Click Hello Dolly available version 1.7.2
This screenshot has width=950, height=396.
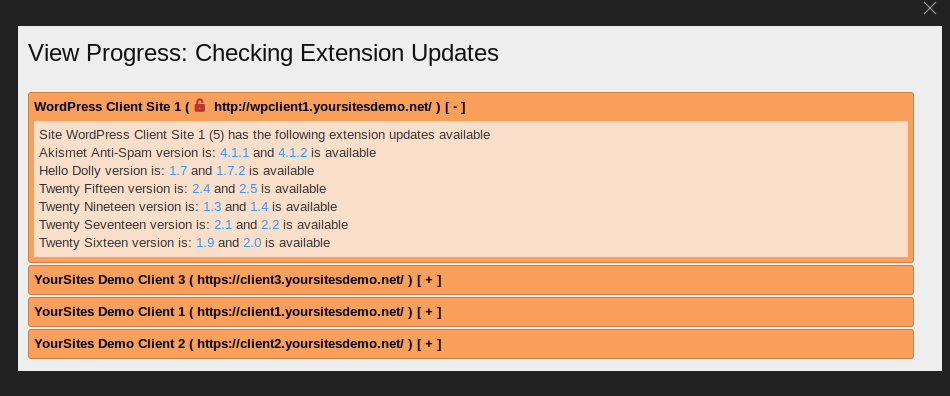coord(231,171)
